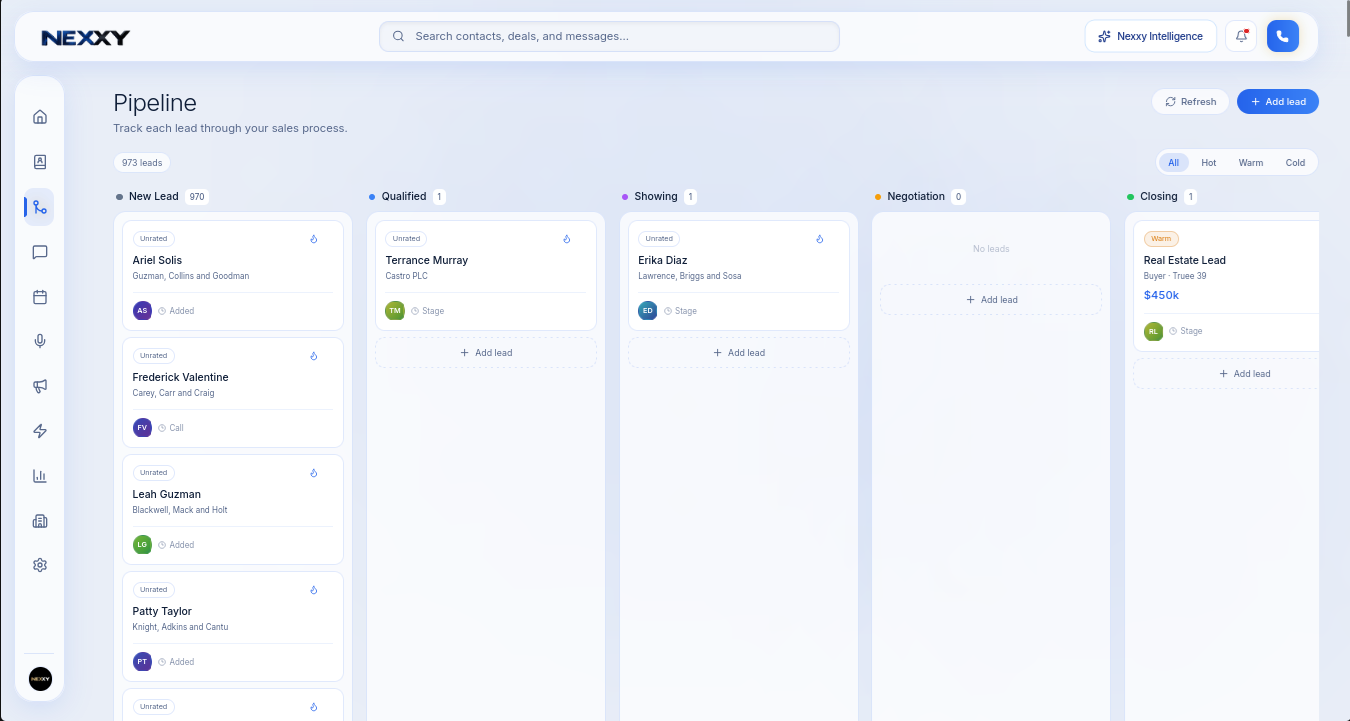Click the 973 leads count badge

pos(142,163)
